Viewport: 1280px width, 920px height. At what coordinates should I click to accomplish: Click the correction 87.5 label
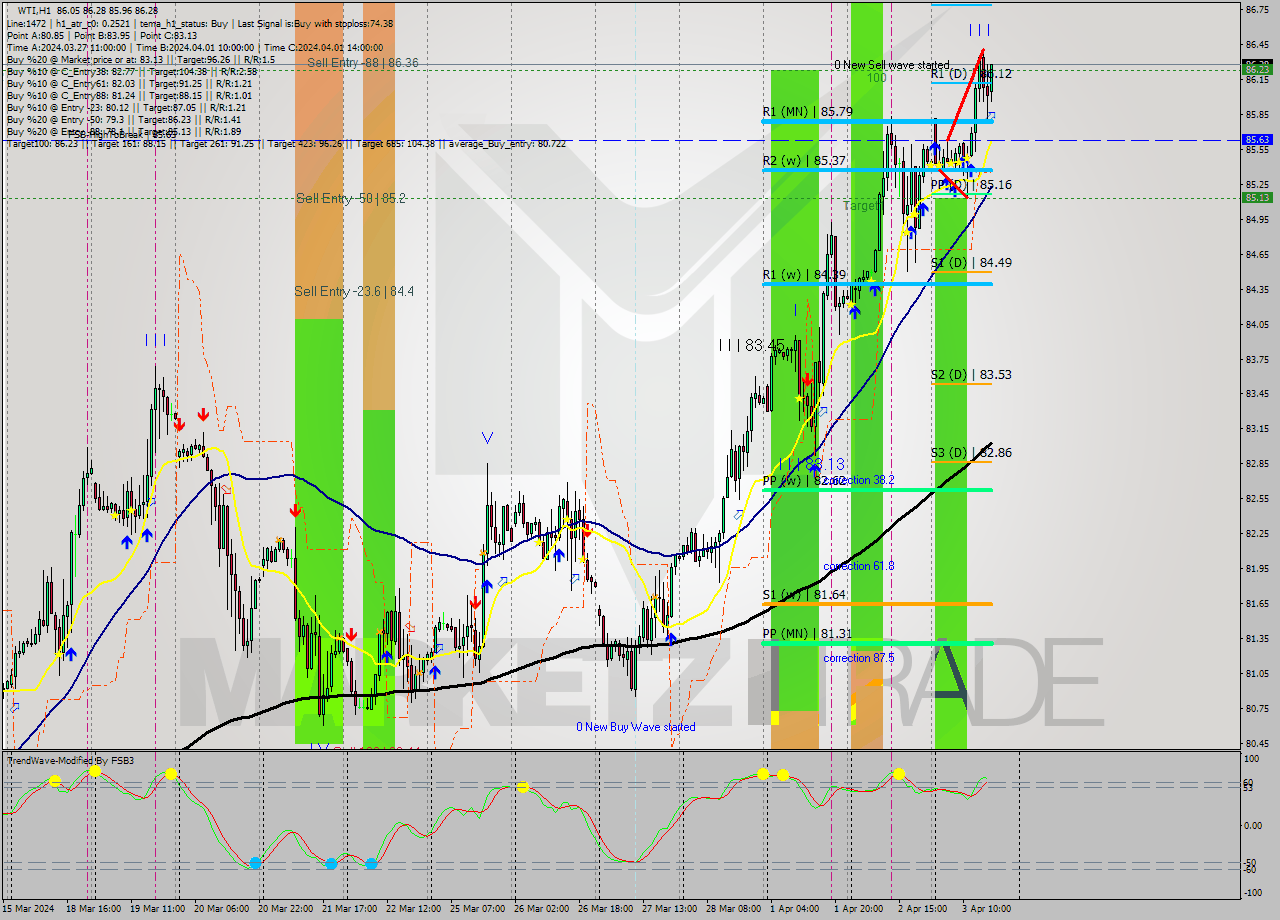(859, 658)
